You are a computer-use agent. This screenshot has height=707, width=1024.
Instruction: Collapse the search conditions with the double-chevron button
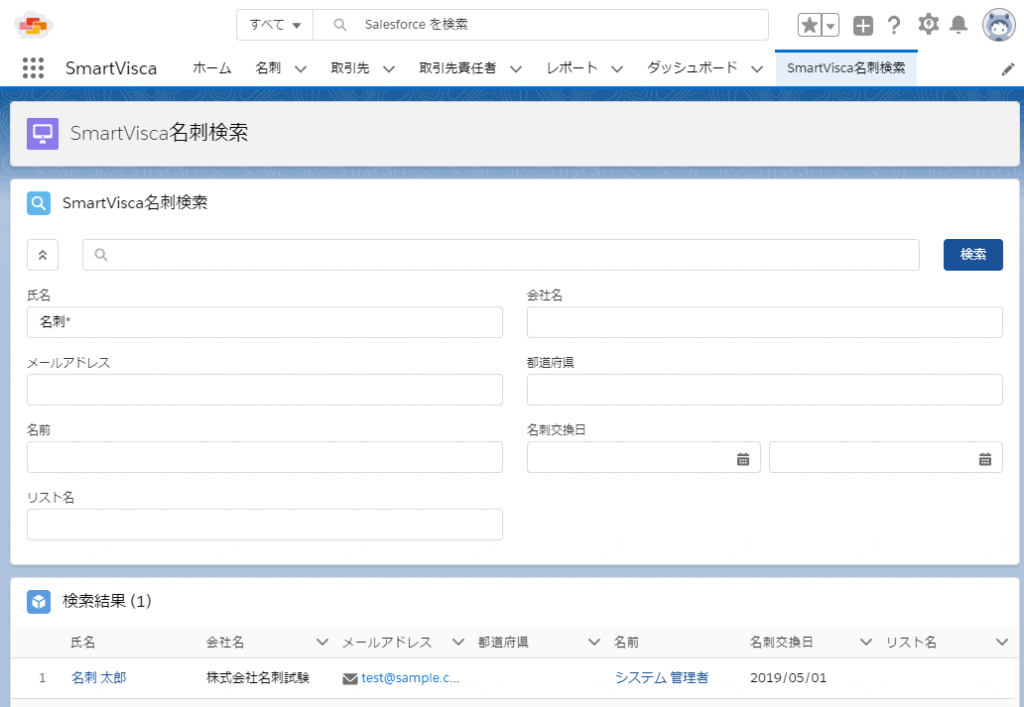point(42,255)
